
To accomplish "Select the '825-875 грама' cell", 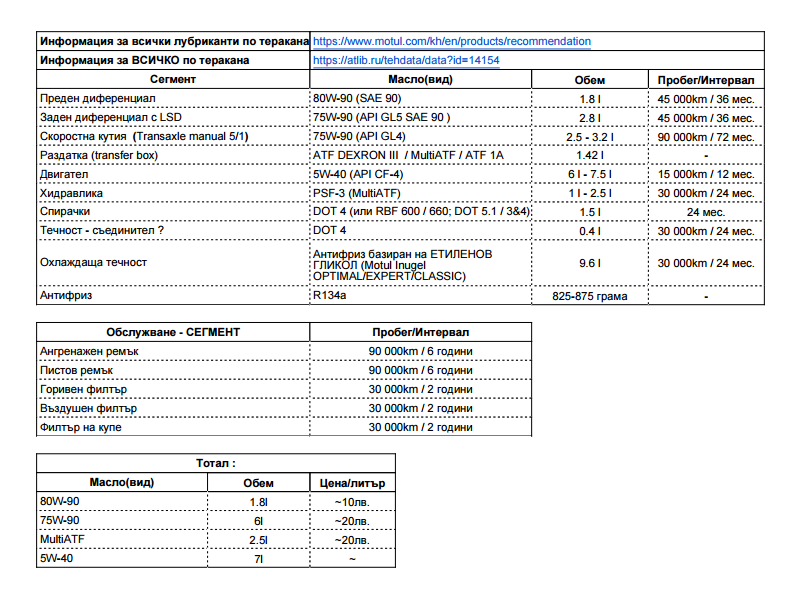I will 590,296.
